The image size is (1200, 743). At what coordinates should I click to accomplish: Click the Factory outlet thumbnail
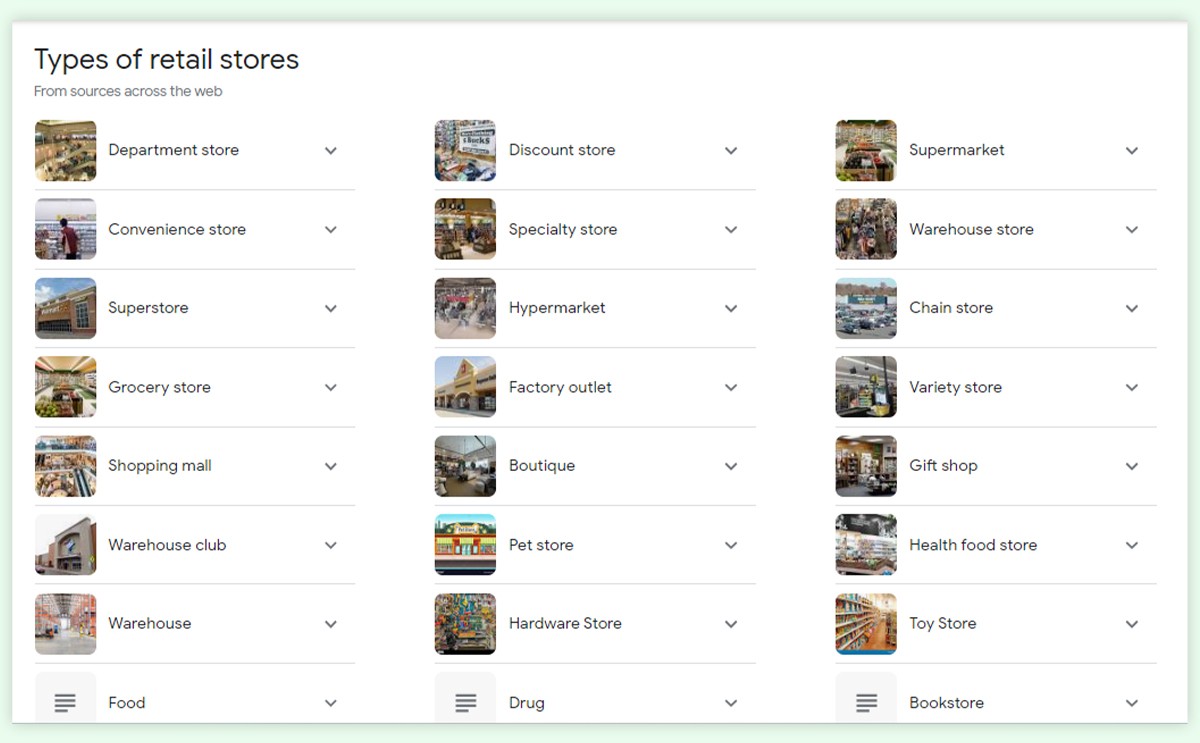tap(465, 387)
